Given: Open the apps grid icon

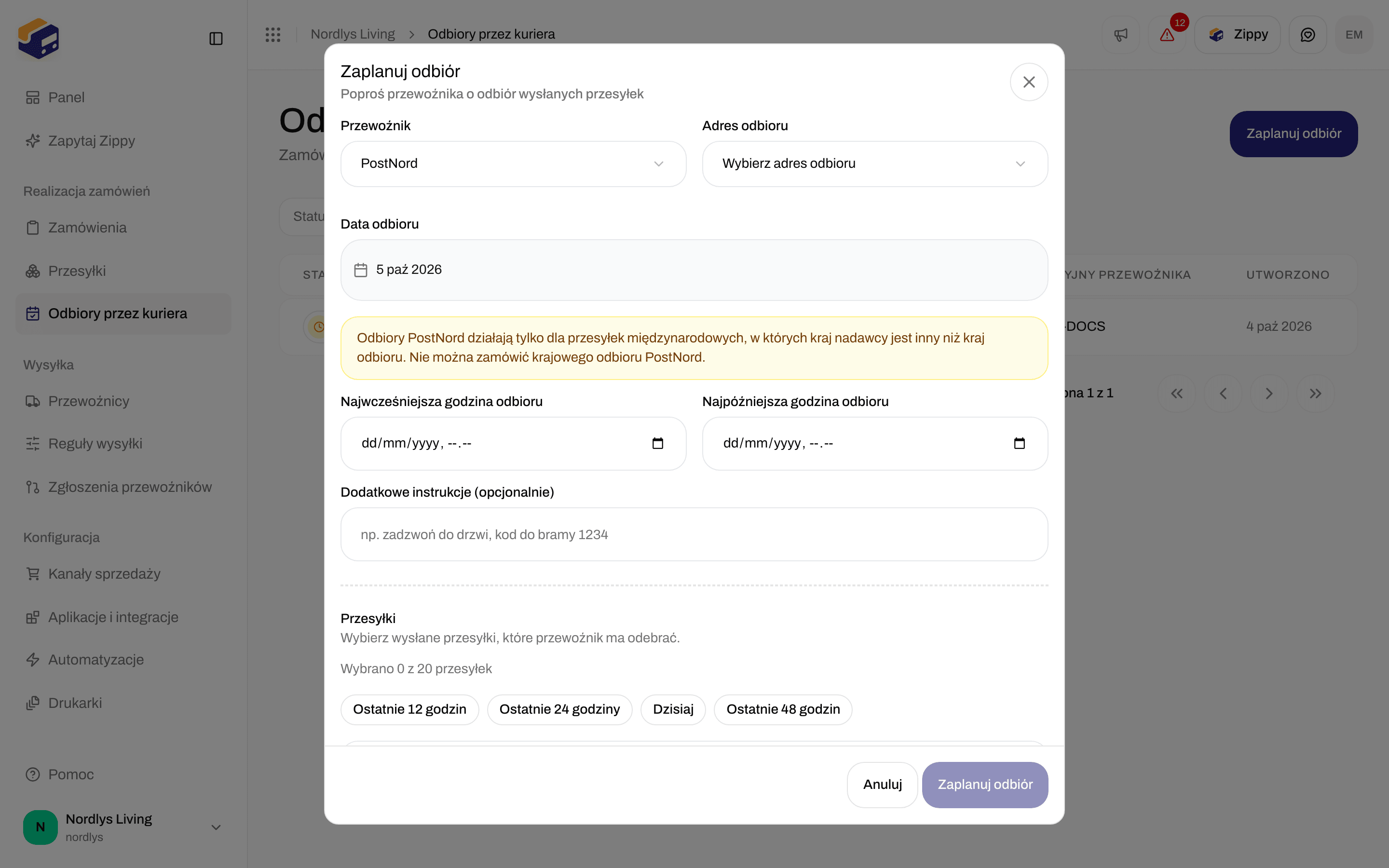Looking at the screenshot, I should [273, 34].
